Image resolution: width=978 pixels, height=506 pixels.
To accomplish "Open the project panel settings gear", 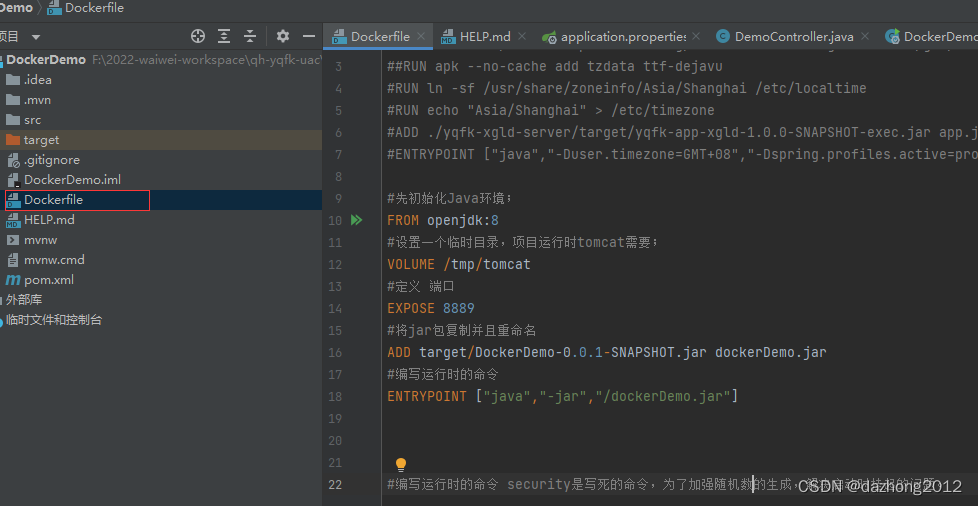I will click(x=283, y=36).
